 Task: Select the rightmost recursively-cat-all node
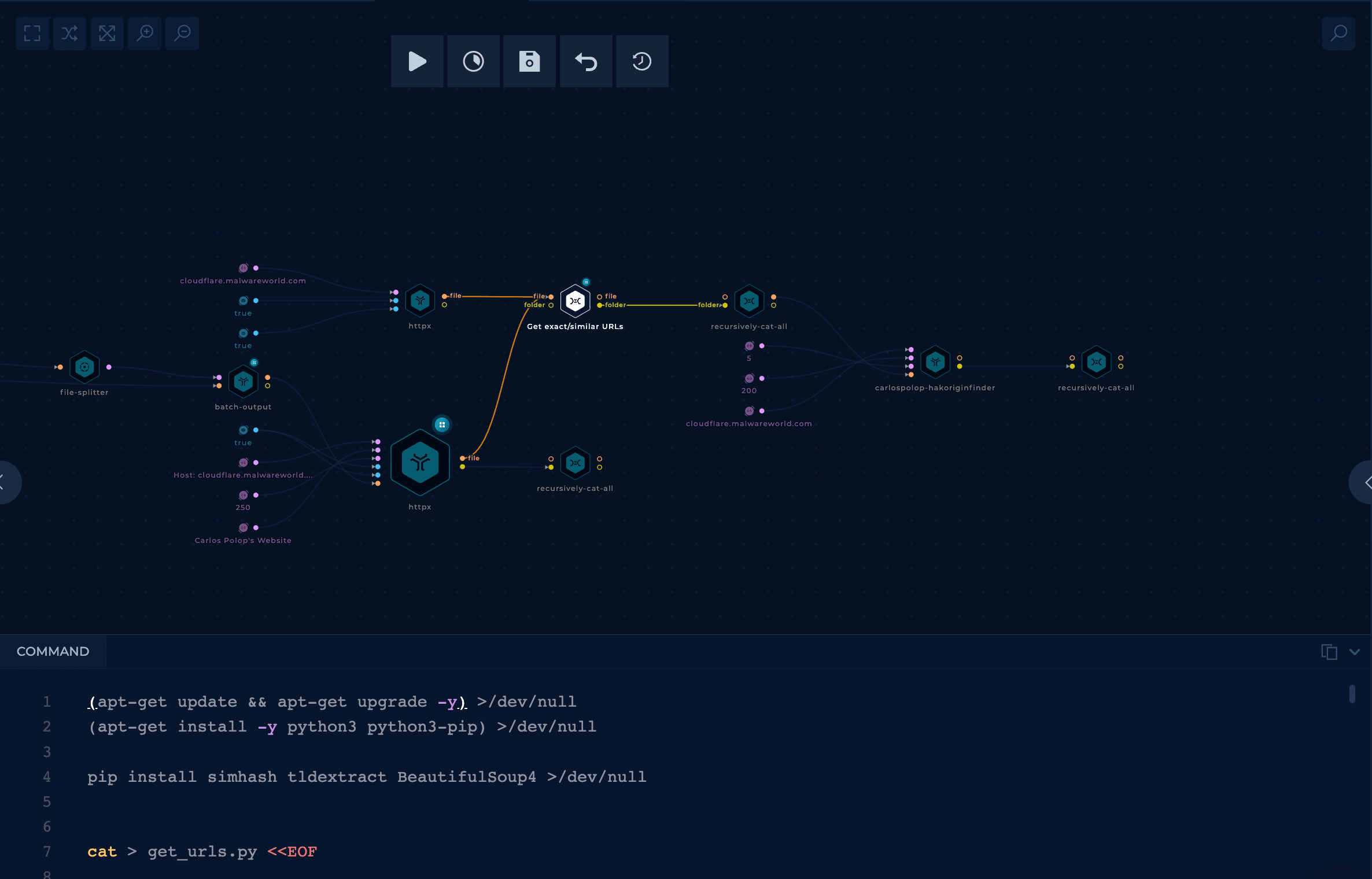[1096, 363]
